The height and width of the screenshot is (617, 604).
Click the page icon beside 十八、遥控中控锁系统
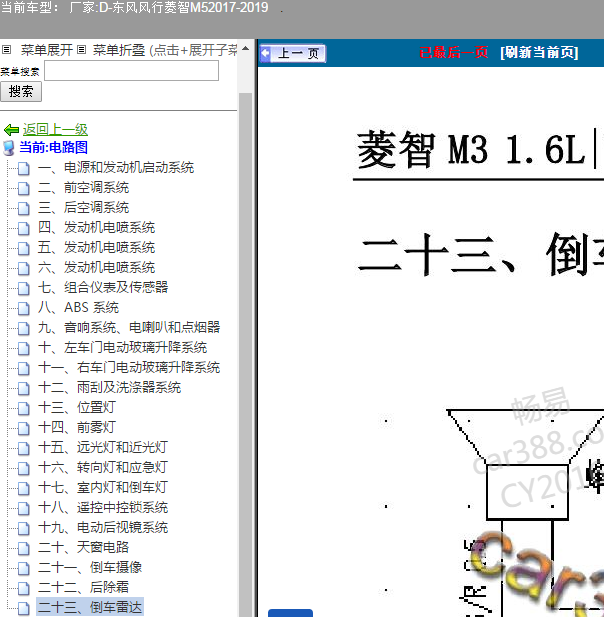coord(24,508)
